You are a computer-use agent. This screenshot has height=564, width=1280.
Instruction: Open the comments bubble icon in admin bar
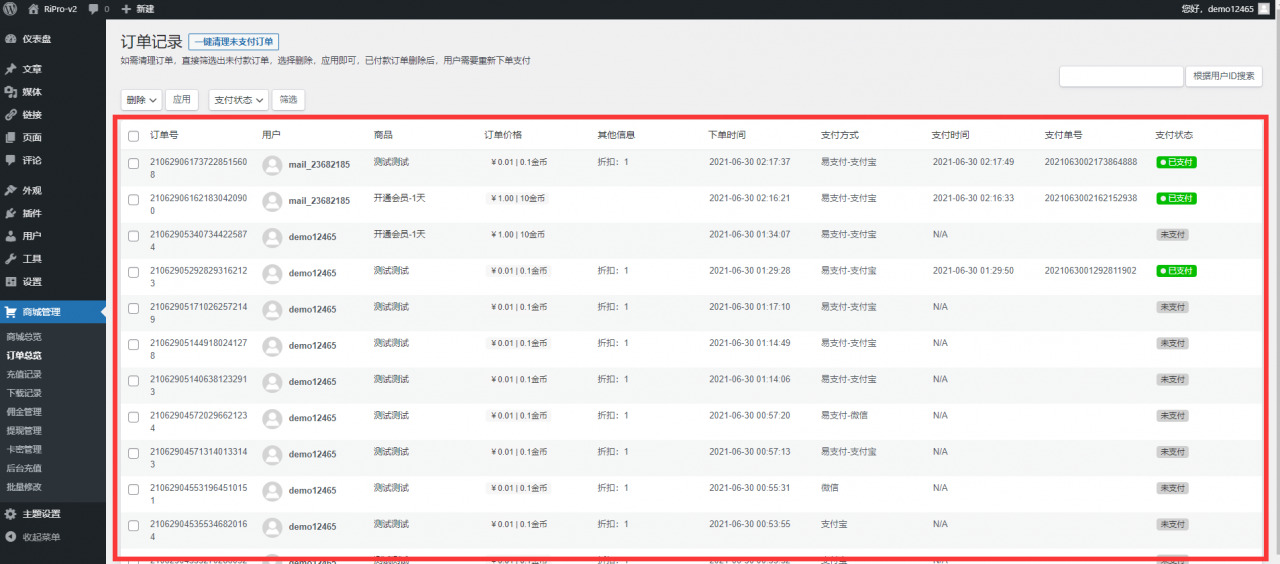pyautogui.click(x=94, y=9)
